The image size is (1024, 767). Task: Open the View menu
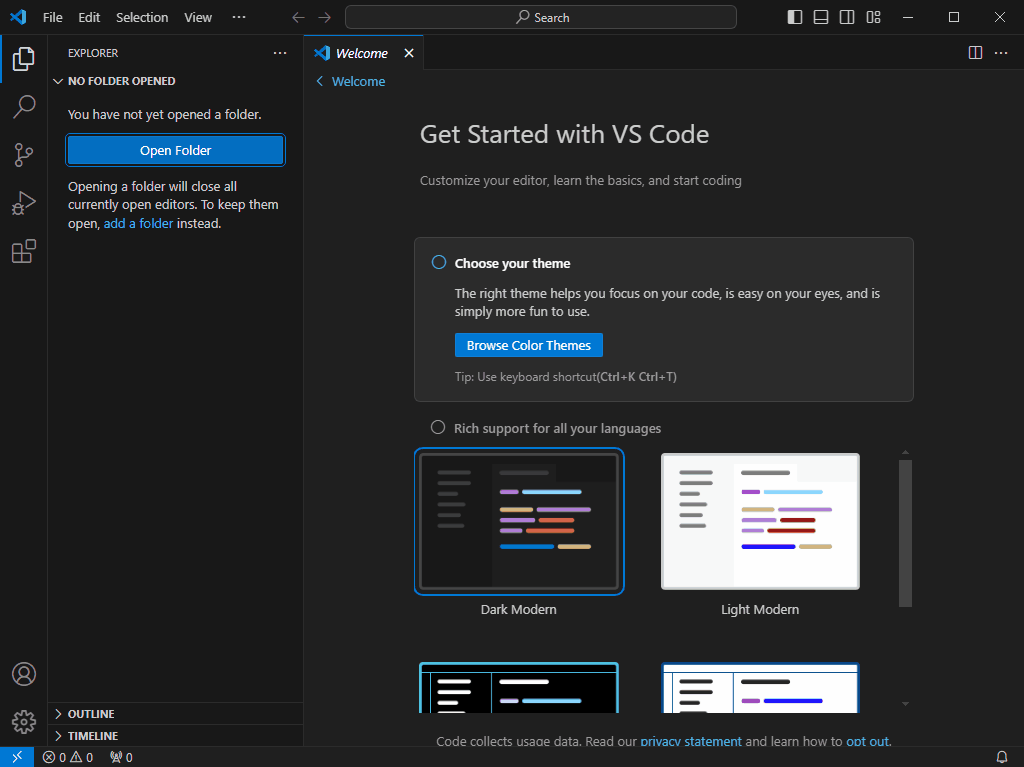click(x=198, y=18)
